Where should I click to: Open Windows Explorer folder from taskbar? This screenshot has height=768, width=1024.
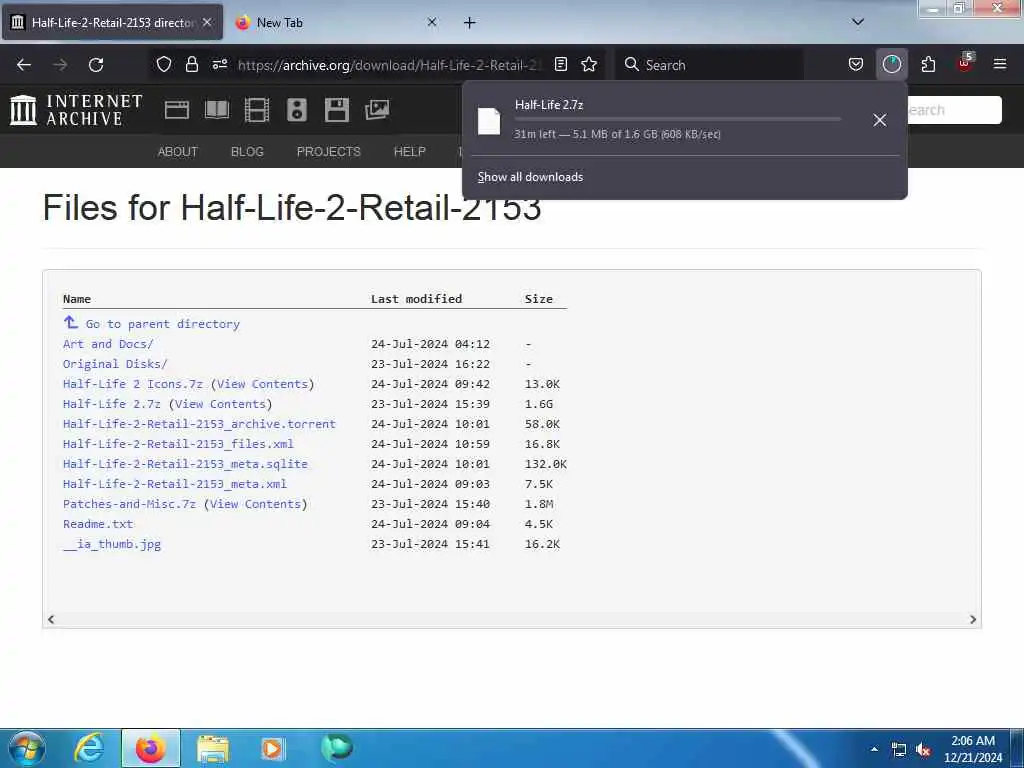click(213, 749)
